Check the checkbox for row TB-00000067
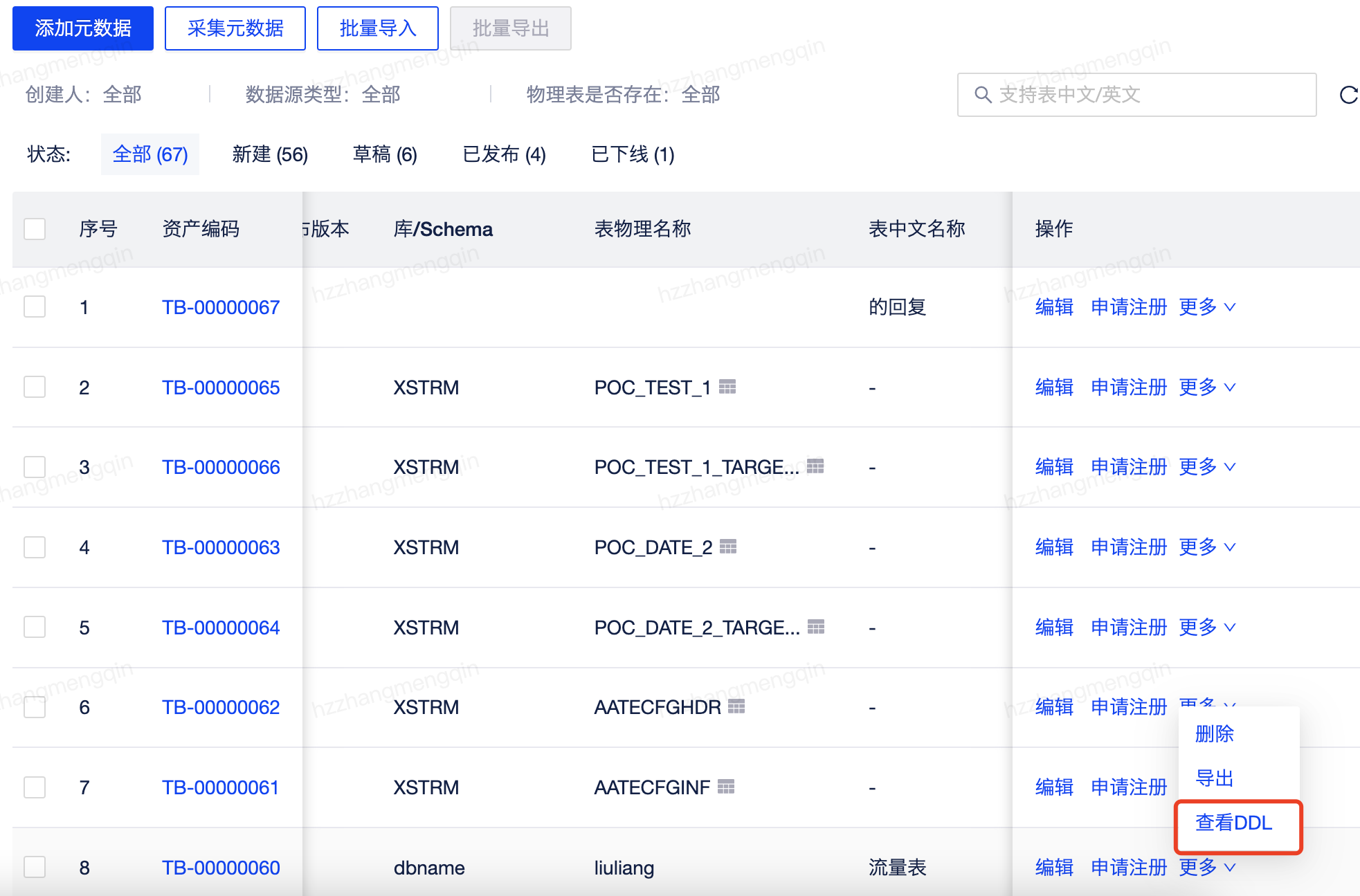Image resolution: width=1360 pixels, height=896 pixels. pos(35,307)
